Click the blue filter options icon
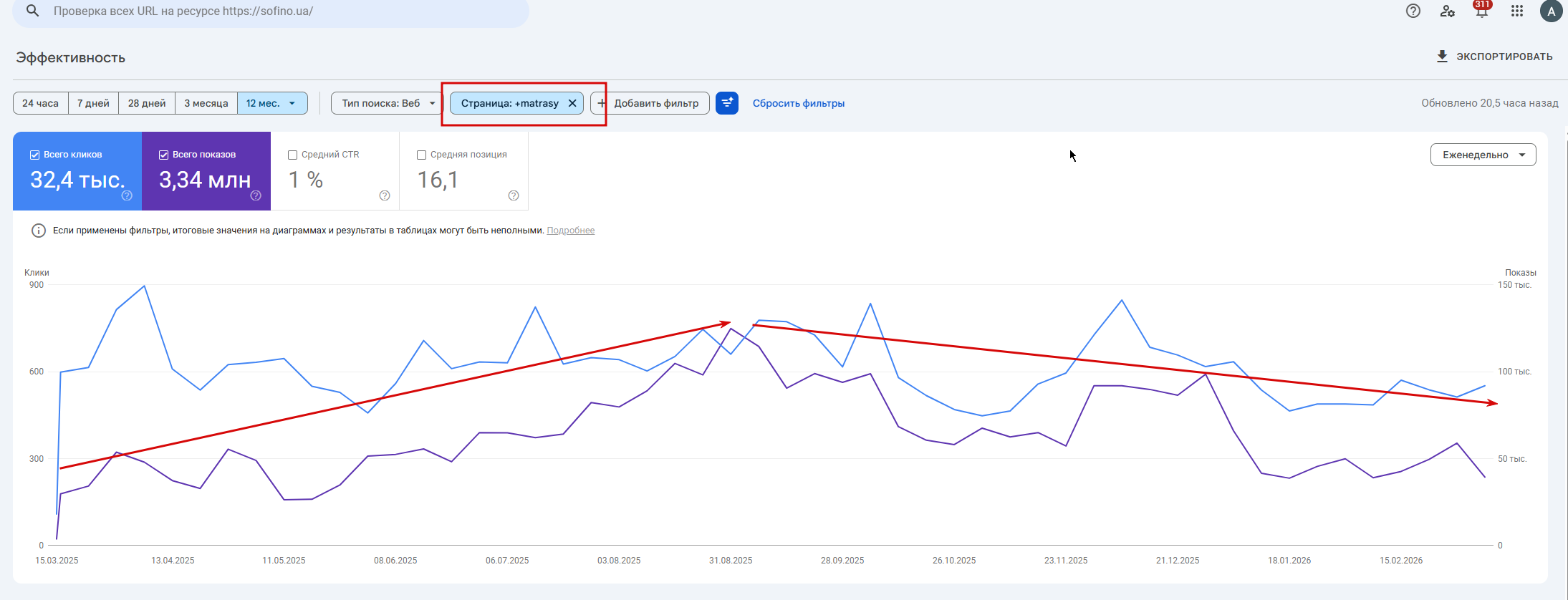Image resolution: width=1568 pixels, height=600 pixels. (727, 103)
